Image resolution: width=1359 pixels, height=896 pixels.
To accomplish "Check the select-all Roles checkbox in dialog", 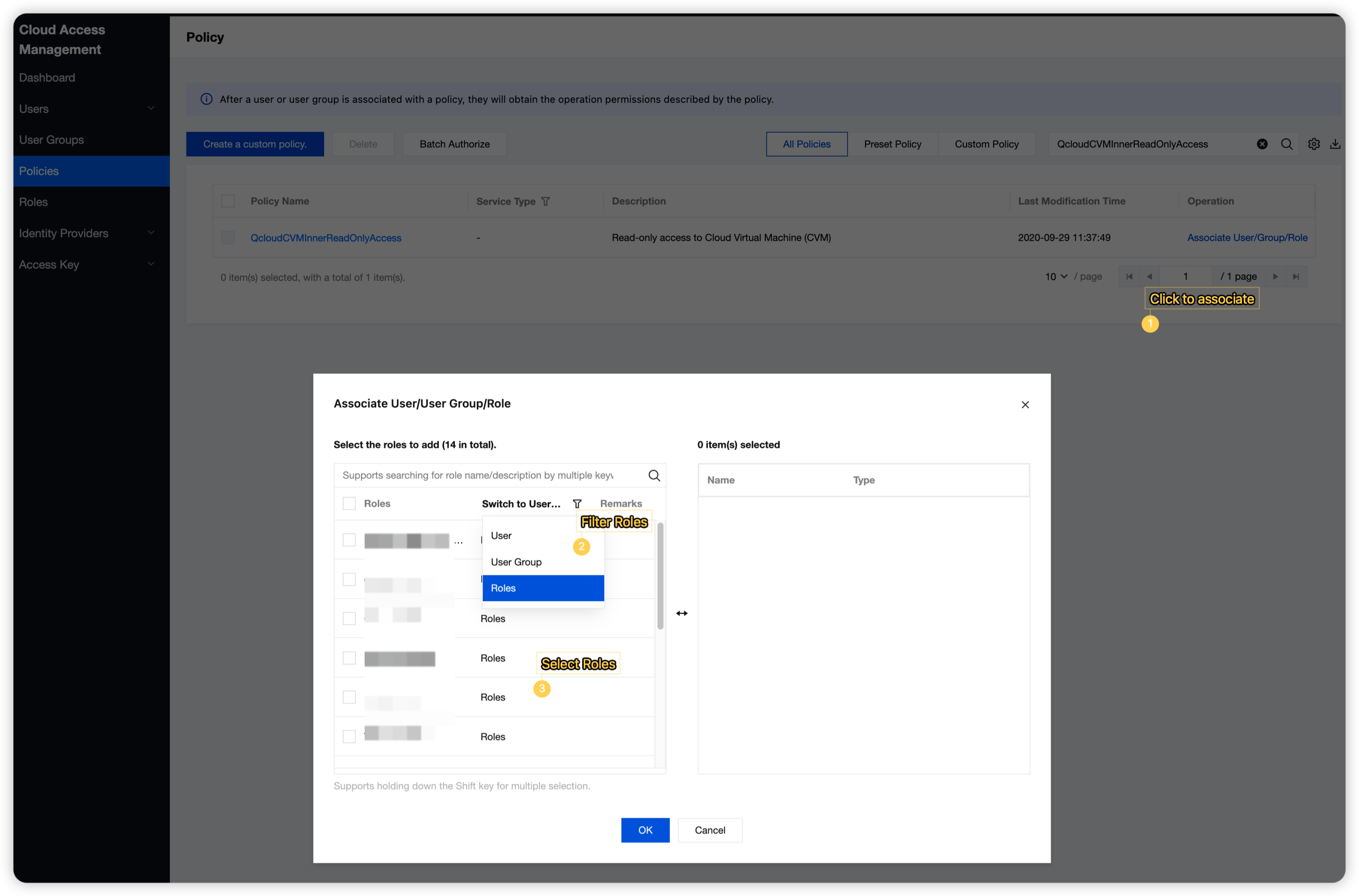I will pos(349,504).
